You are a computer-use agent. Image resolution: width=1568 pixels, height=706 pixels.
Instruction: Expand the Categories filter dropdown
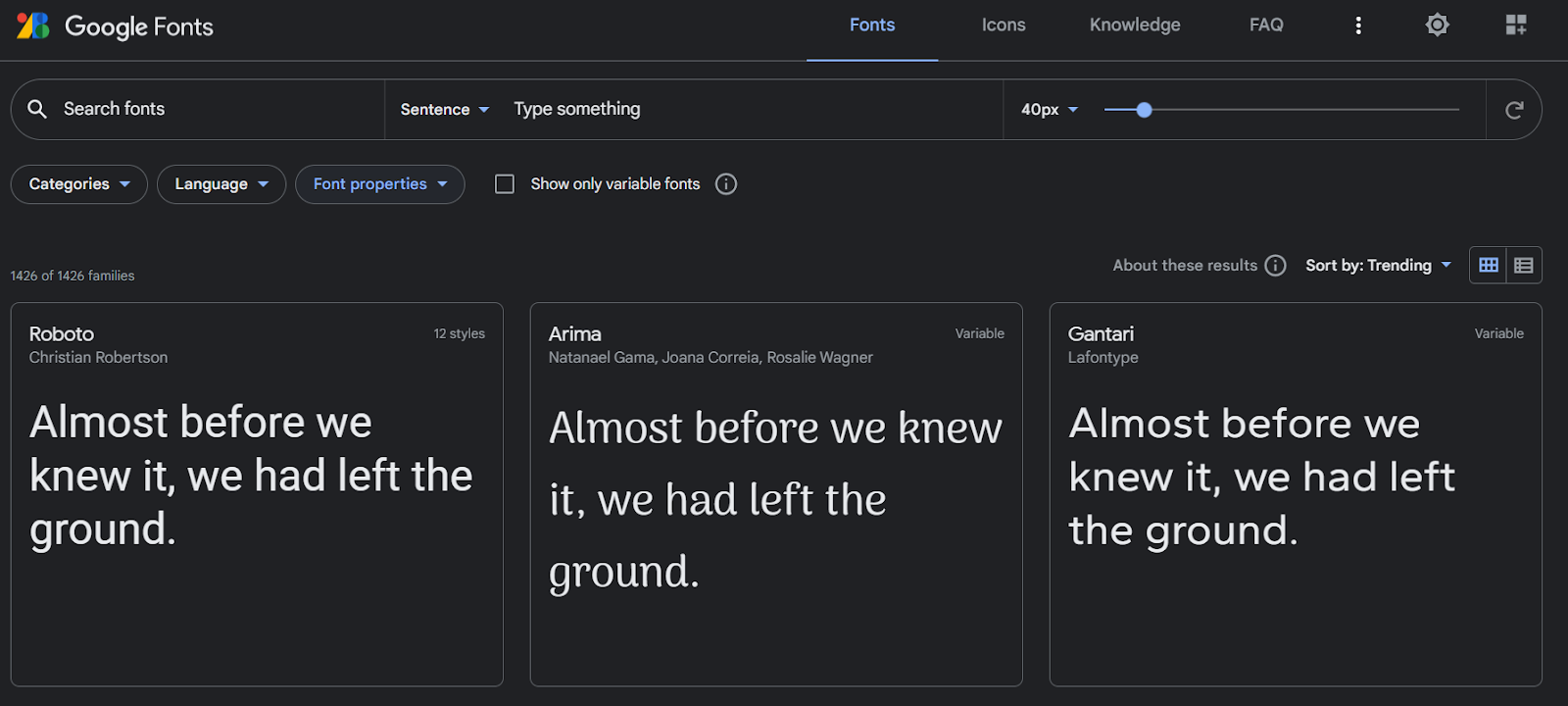pos(79,184)
